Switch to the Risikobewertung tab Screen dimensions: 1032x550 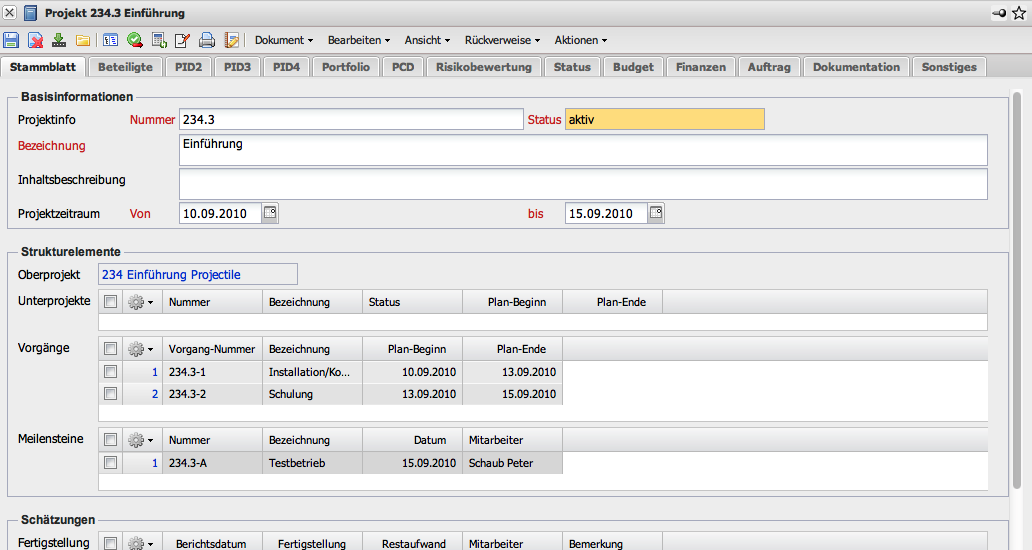[485, 67]
